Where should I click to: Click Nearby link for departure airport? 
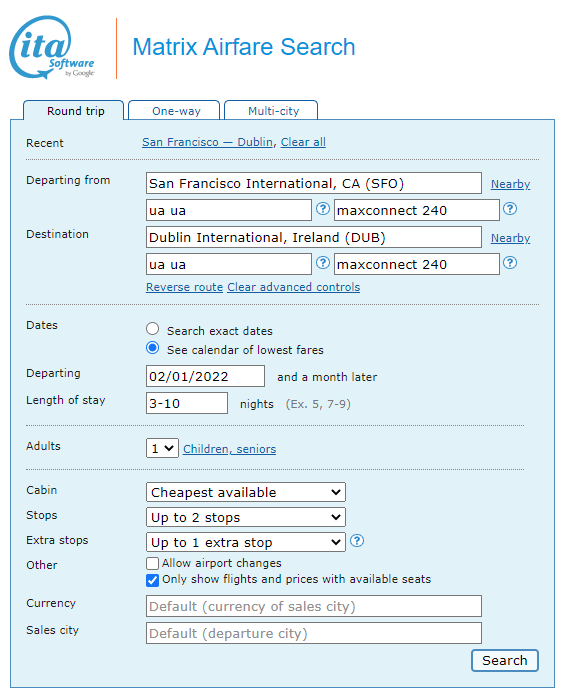(x=511, y=184)
